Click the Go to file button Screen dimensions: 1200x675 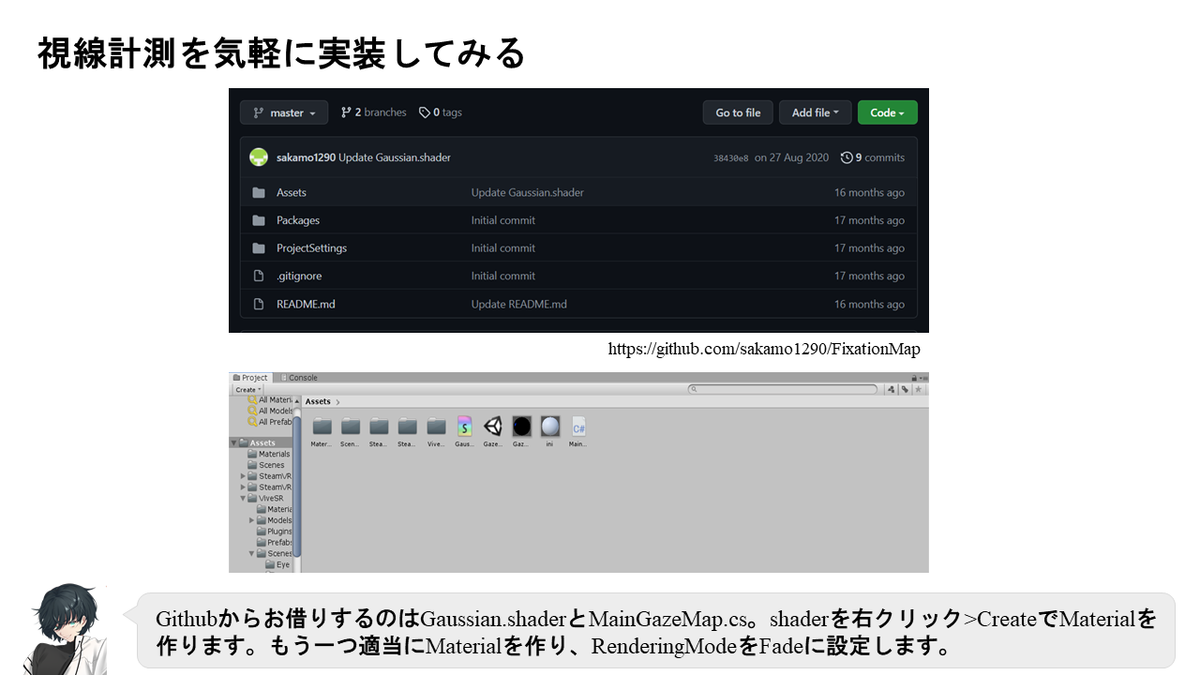click(738, 113)
